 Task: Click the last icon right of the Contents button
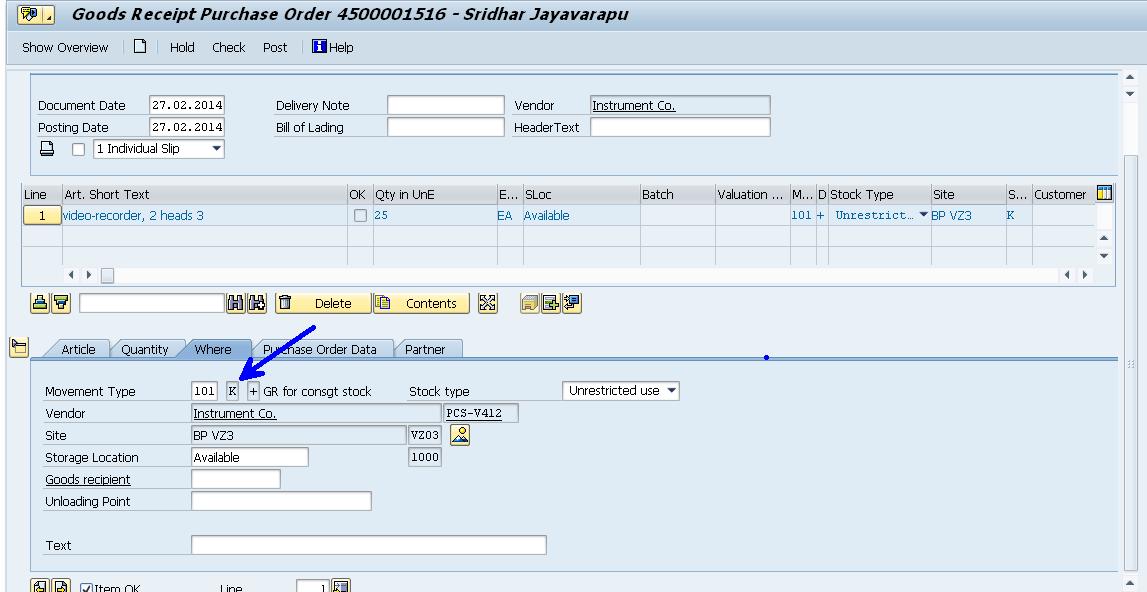[x=571, y=303]
